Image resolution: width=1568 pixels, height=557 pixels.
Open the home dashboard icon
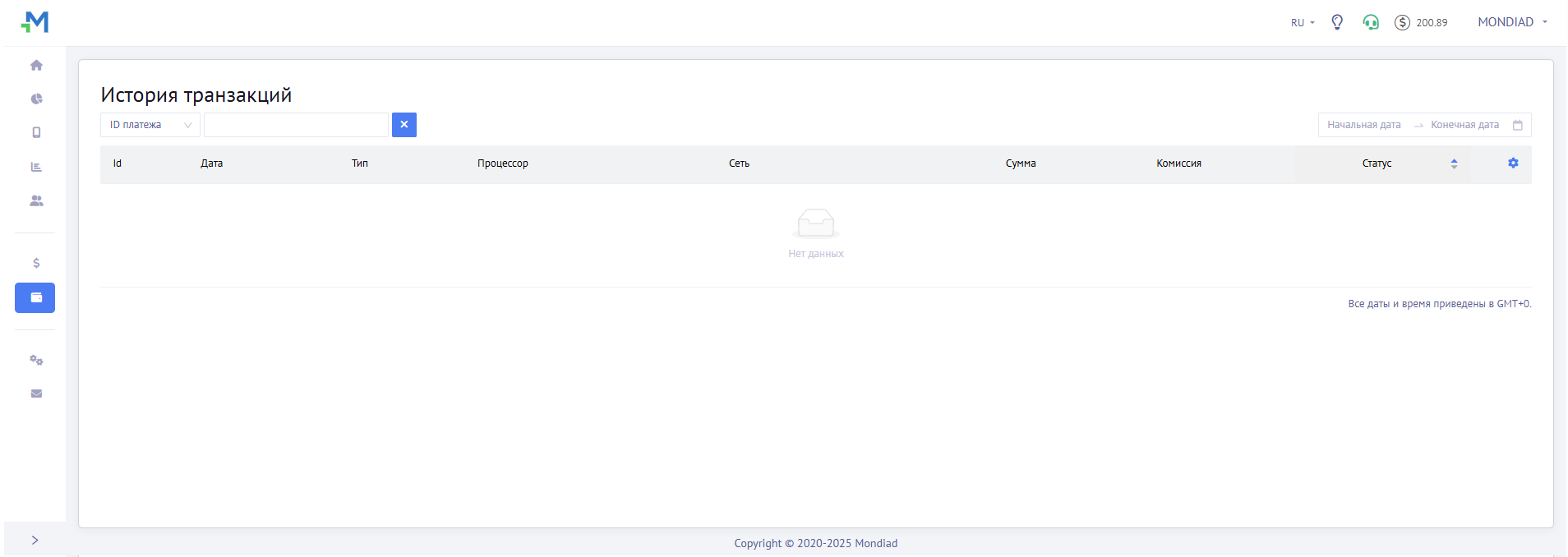pyautogui.click(x=36, y=65)
